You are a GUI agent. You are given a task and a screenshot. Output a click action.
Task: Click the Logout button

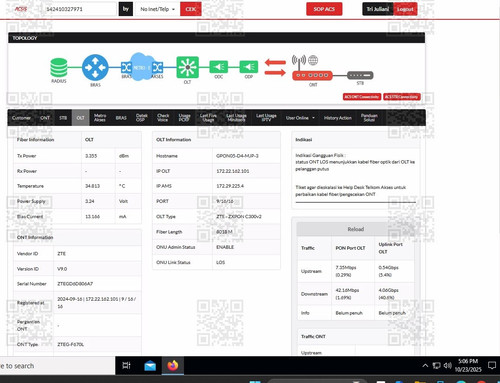click(x=405, y=9)
